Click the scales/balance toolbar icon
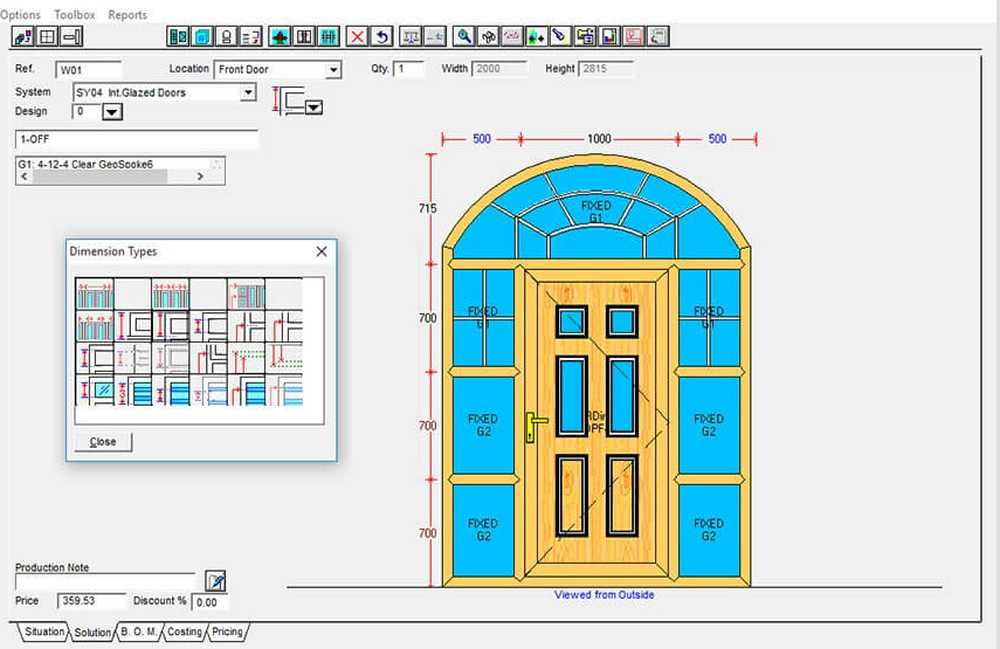 [410, 36]
